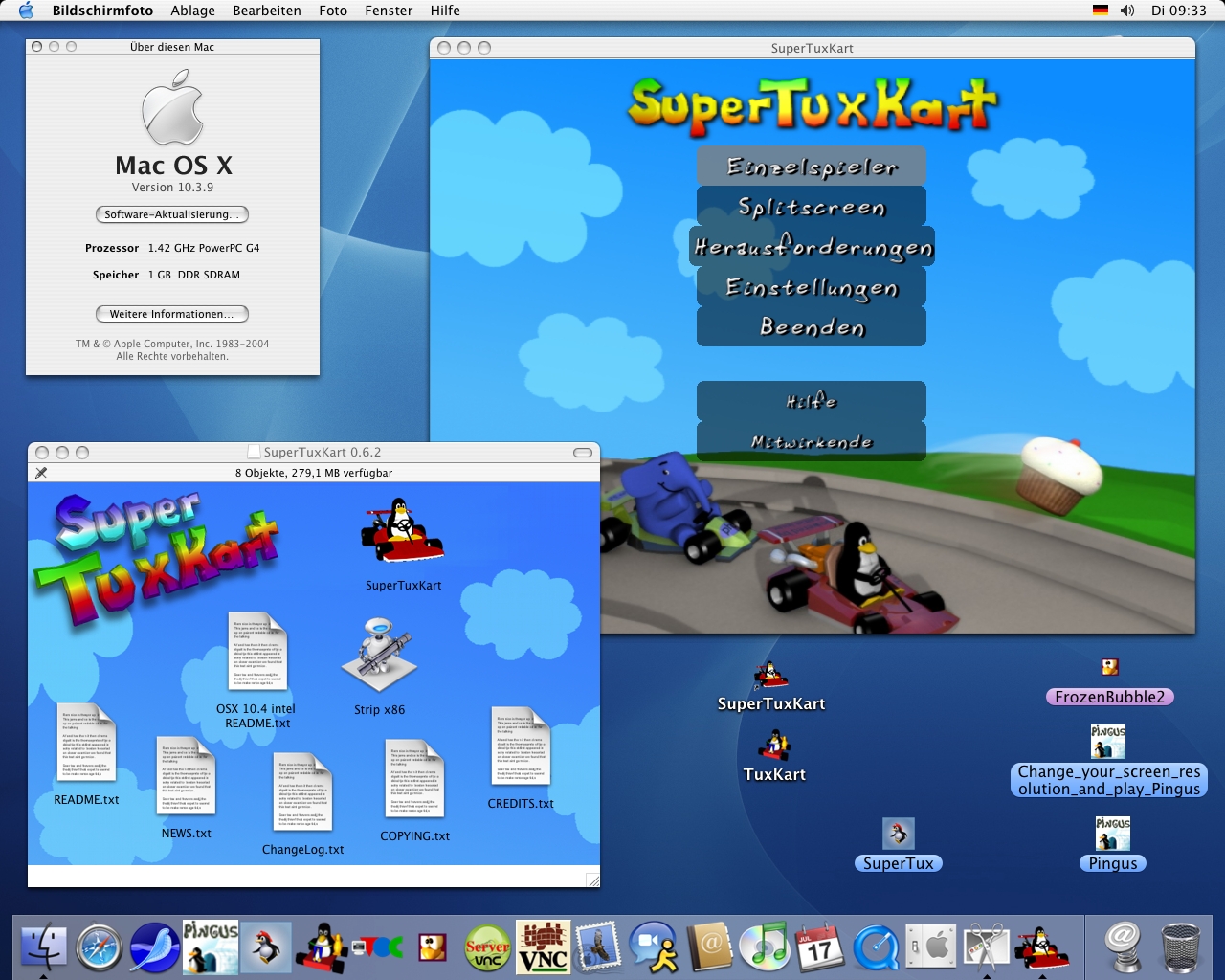Select the ChangeLog.txt file icon
Image resolution: width=1225 pixels, height=980 pixels.
(x=302, y=793)
